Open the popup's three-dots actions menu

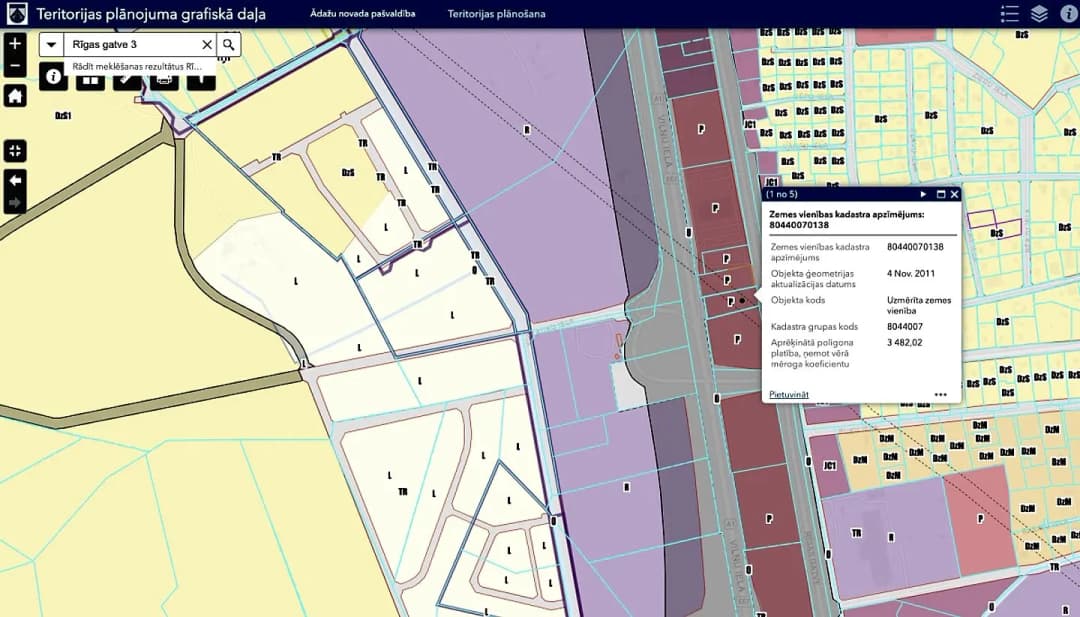pos(941,395)
